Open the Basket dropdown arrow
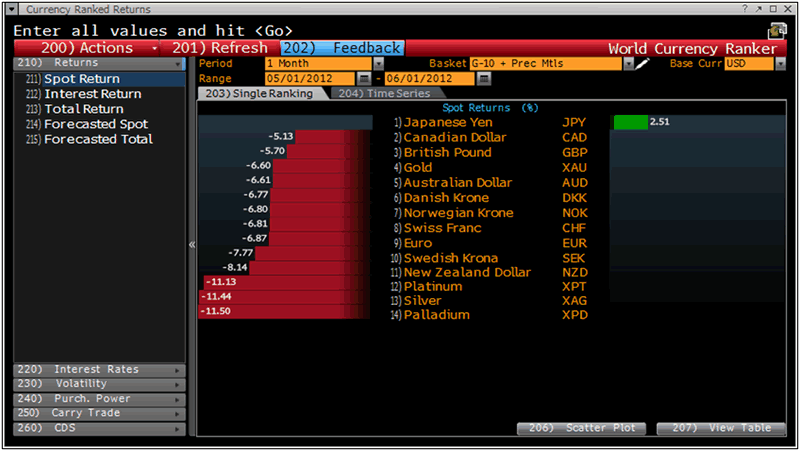 click(629, 63)
